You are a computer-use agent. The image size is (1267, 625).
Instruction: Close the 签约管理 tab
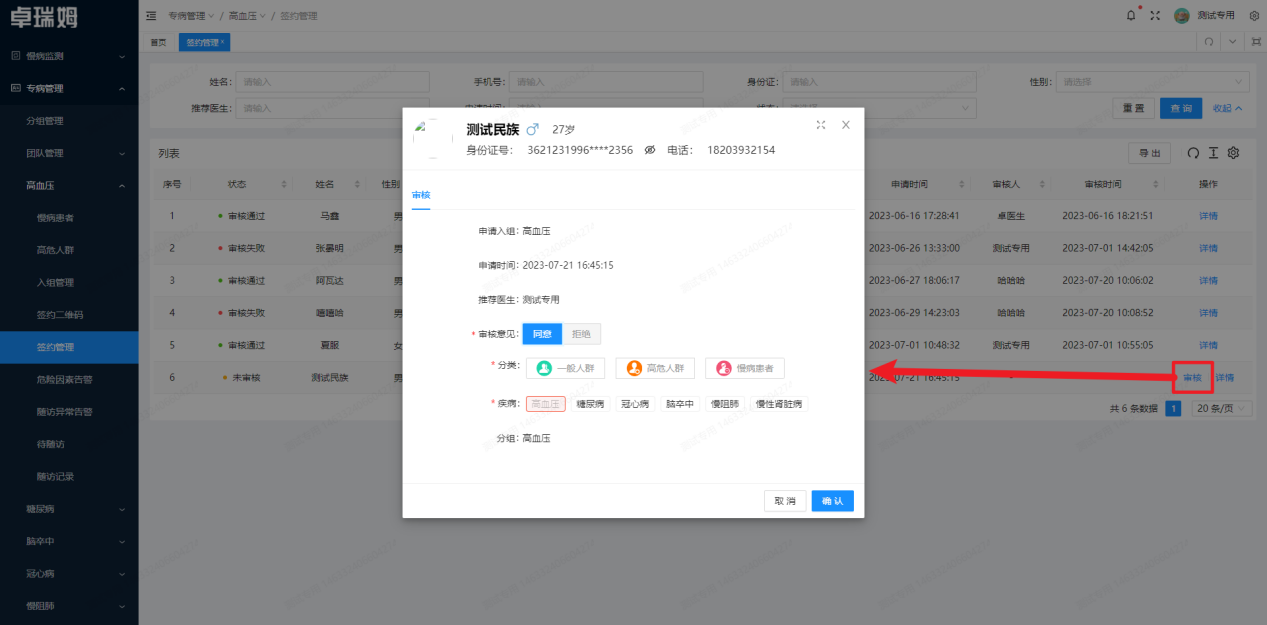tap(222, 42)
